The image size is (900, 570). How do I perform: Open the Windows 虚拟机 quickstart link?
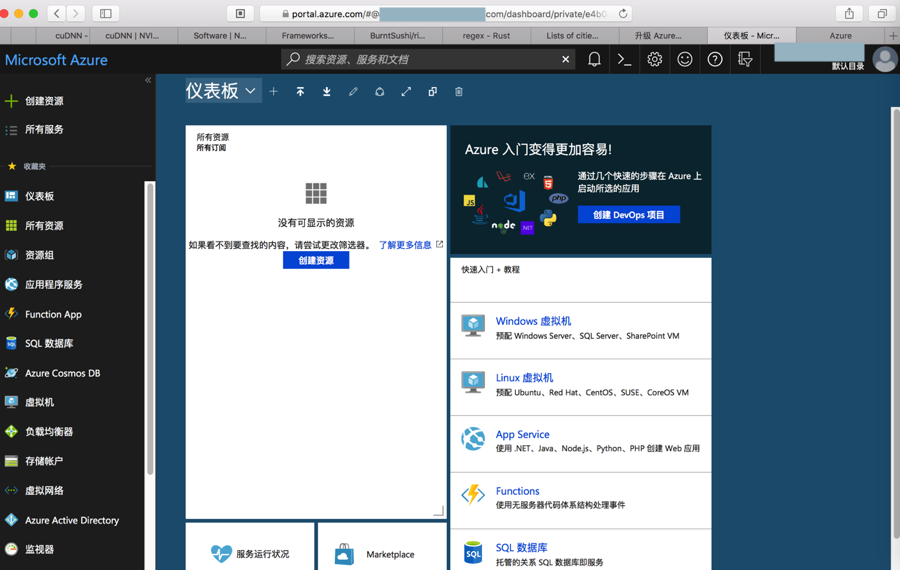(533, 321)
